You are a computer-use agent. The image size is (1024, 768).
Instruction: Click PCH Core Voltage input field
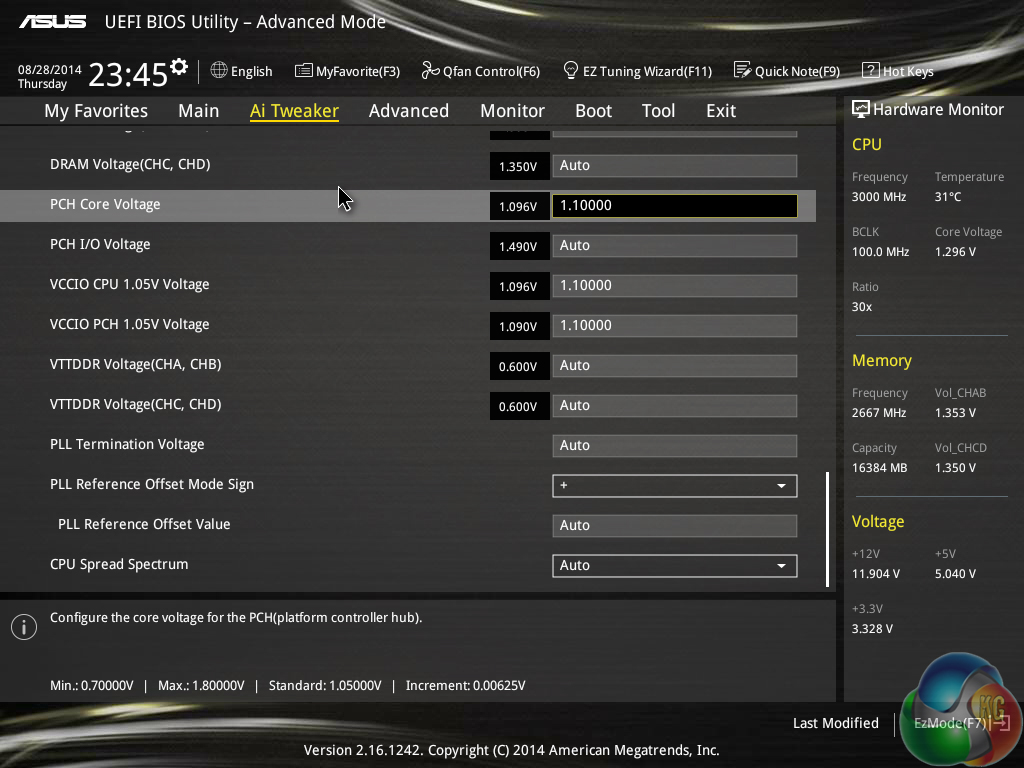pos(675,206)
